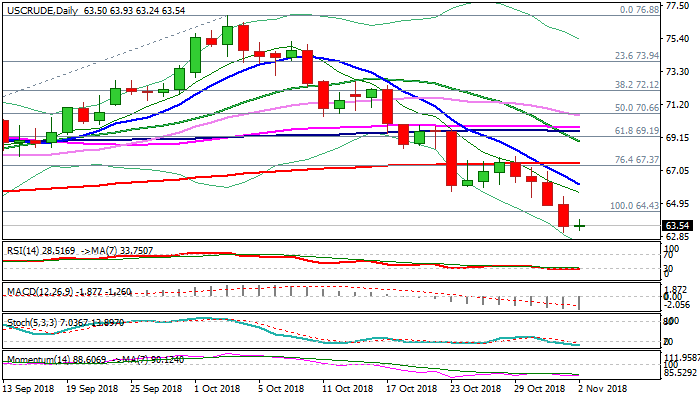
Task: Select the 29 Oct 2018 date label
Action: [x=541, y=388]
